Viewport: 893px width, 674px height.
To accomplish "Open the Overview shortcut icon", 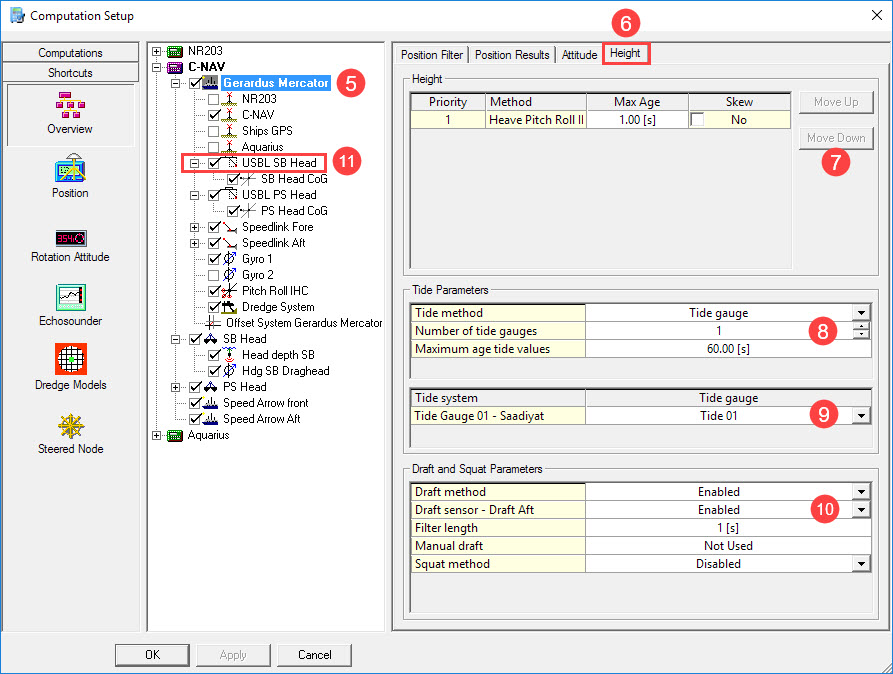I will click(x=70, y=106).
